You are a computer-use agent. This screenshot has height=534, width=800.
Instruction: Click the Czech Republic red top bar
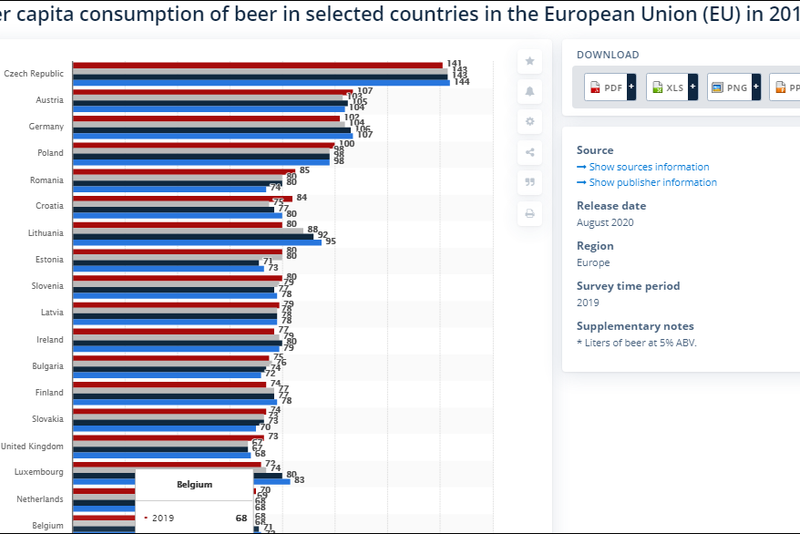point(258,65)
